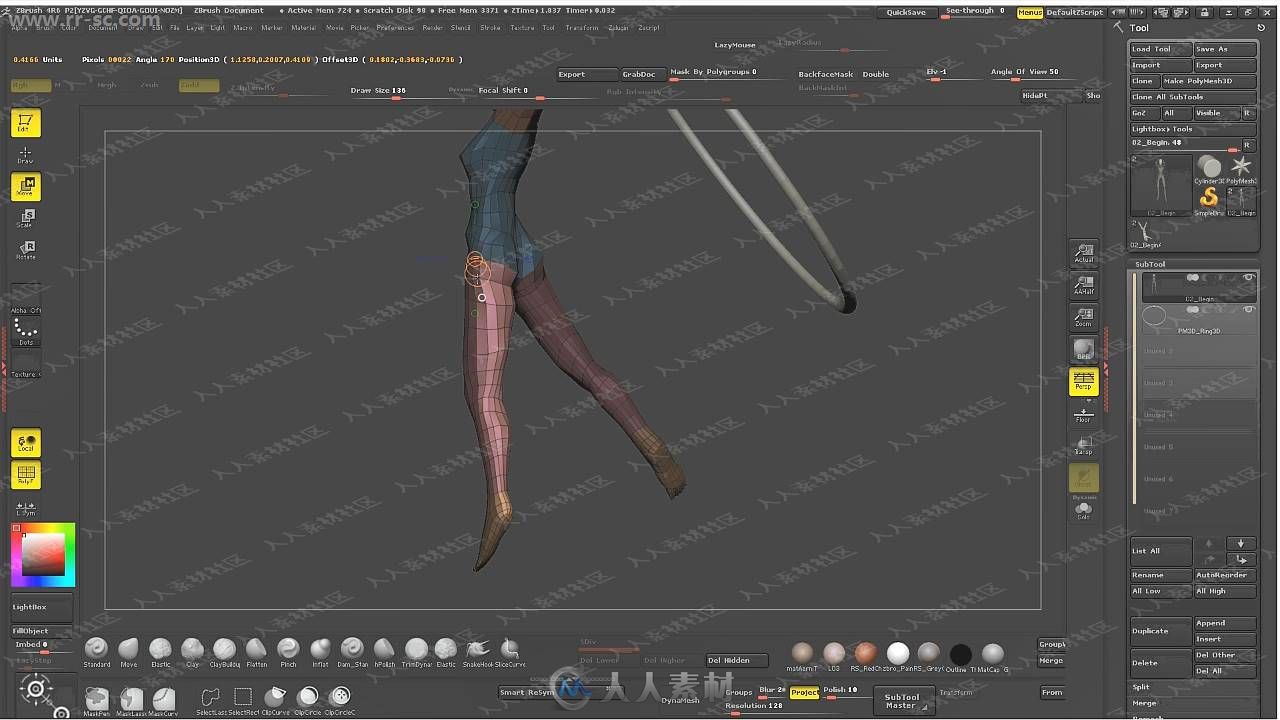Select the Flatten brush
Image resolution: width=1280 pixels, height=720 pixels.
coord(257,652)
